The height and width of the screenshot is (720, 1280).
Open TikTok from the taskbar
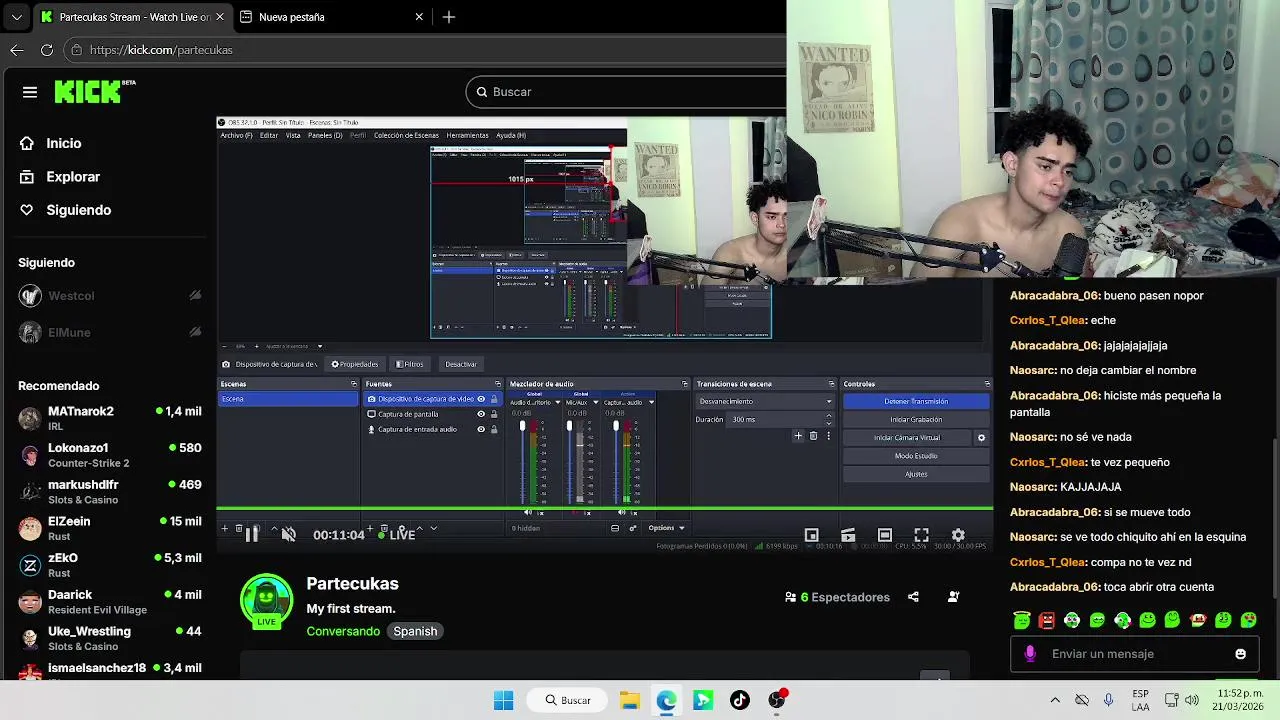pos(740,700)
